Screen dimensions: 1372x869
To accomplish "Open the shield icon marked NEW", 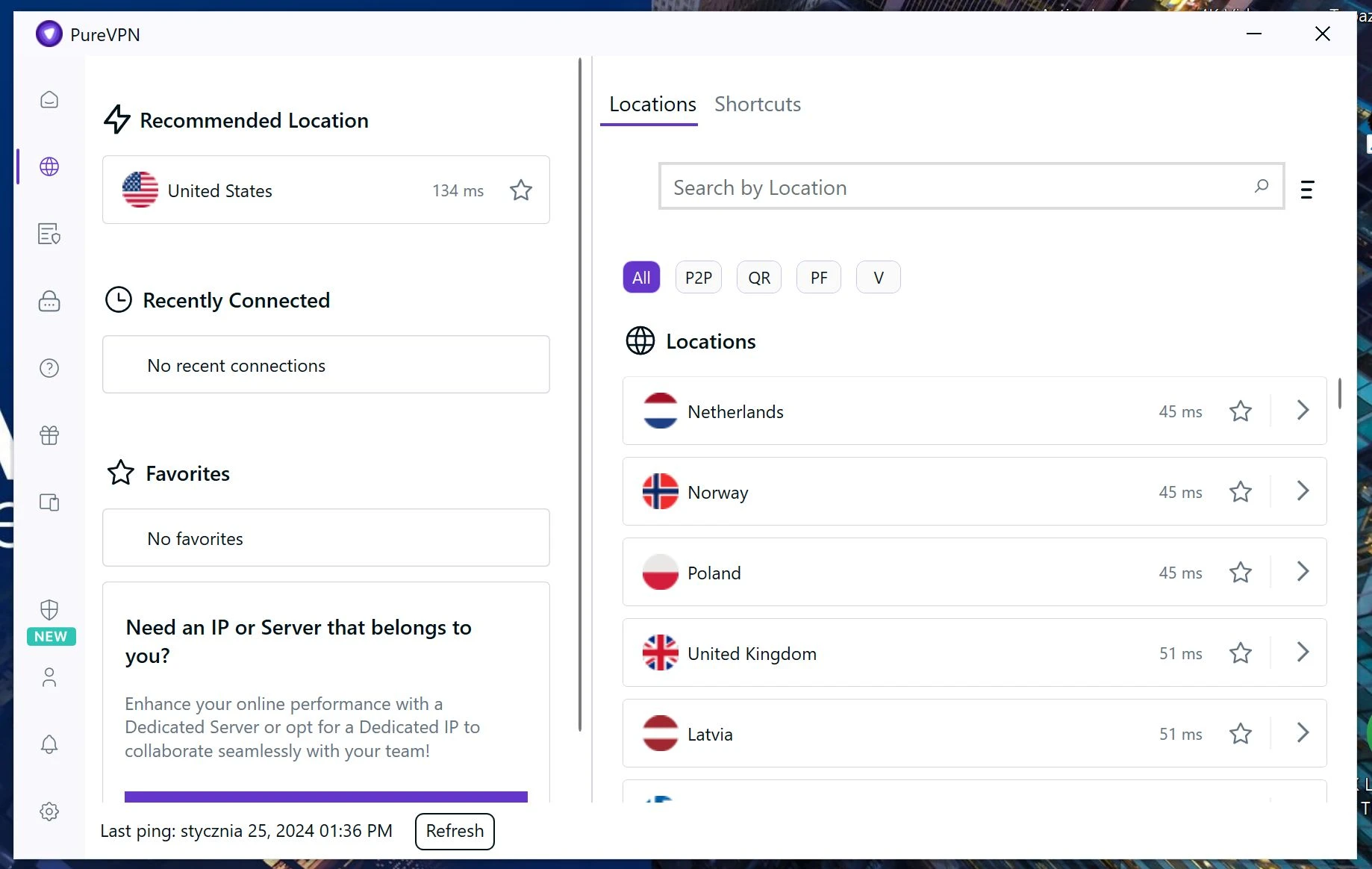I will [x=49, y=610].
